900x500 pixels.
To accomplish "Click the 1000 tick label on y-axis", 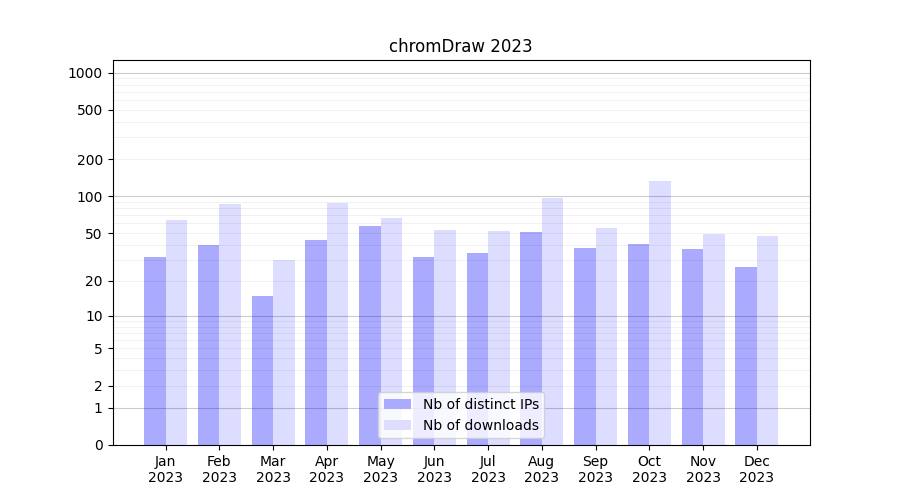I will 85,73.
